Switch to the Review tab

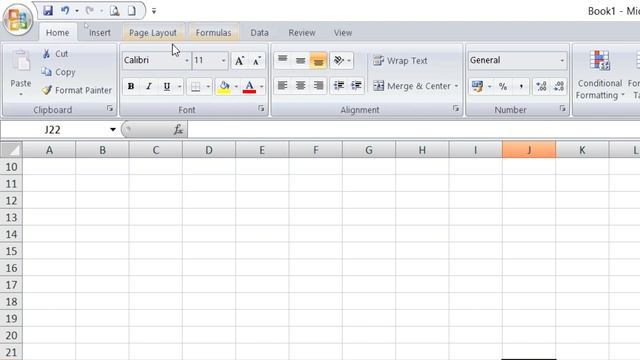302,33
